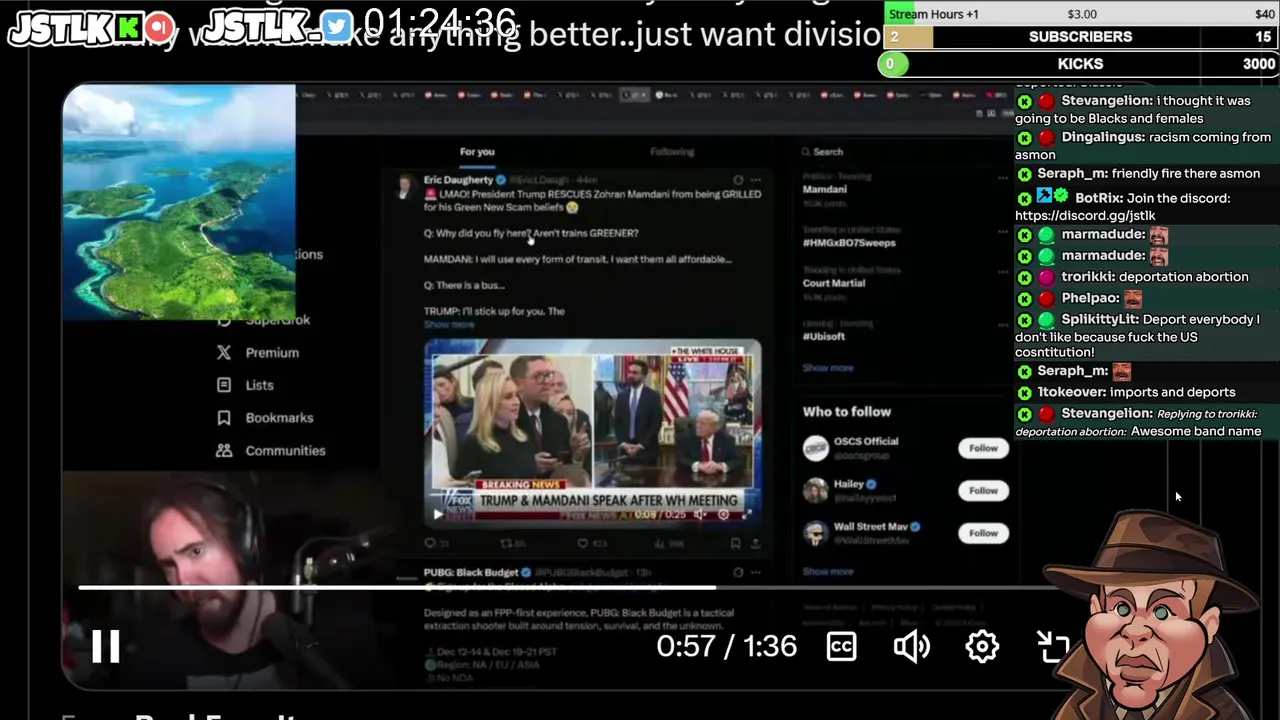Open the options menu for the Court Martial trend

coord(1002,271)
